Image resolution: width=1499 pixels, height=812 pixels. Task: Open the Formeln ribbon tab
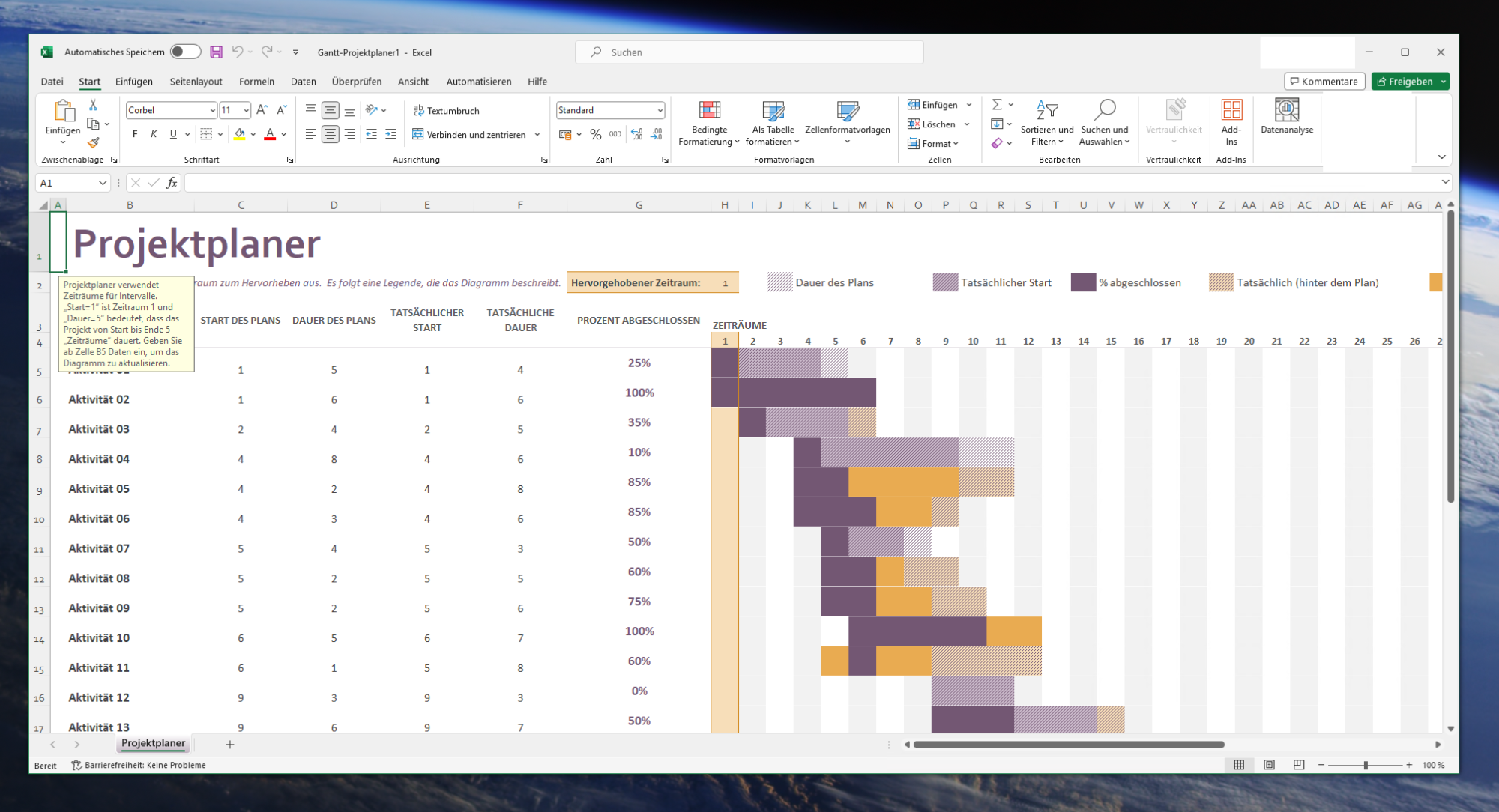point(256,82)
